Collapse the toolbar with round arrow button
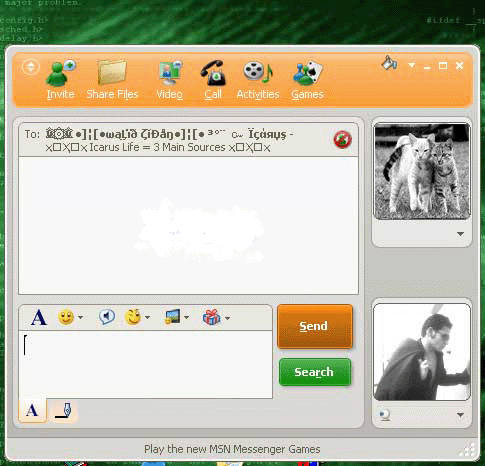 (x=30, y=67)
